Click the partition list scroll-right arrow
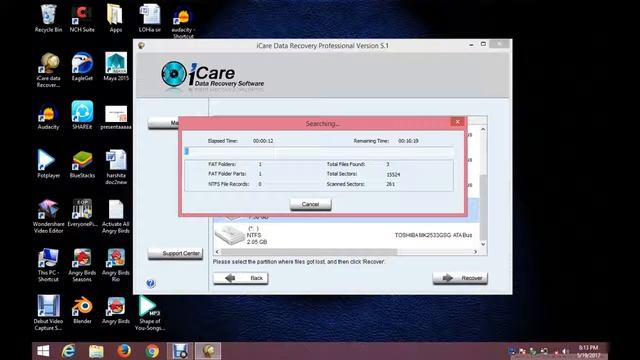This screenshot has width=640, height=360. coord(475,252)
